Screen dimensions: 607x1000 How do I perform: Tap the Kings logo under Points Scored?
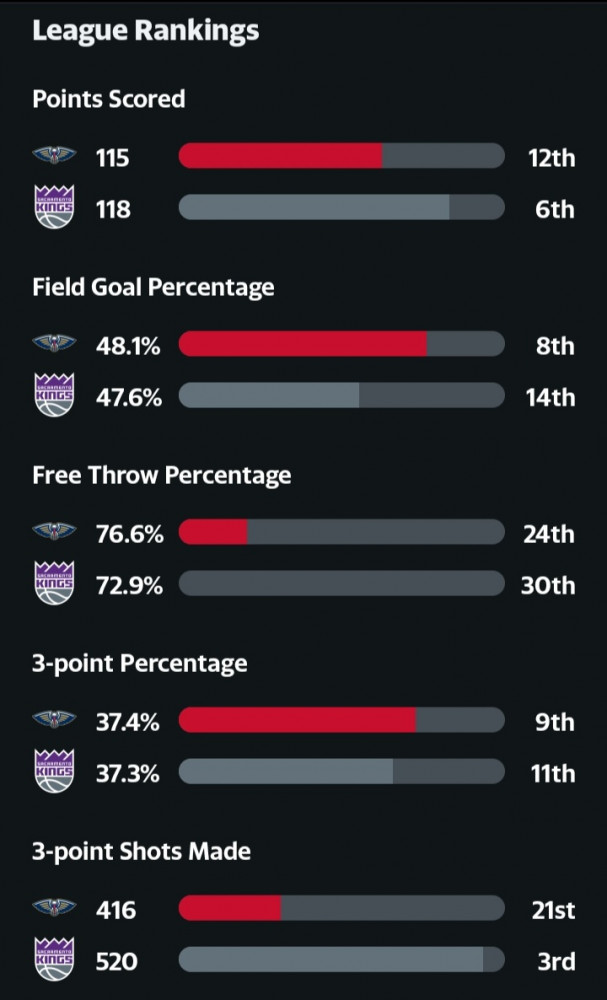(x=54, y=207)
